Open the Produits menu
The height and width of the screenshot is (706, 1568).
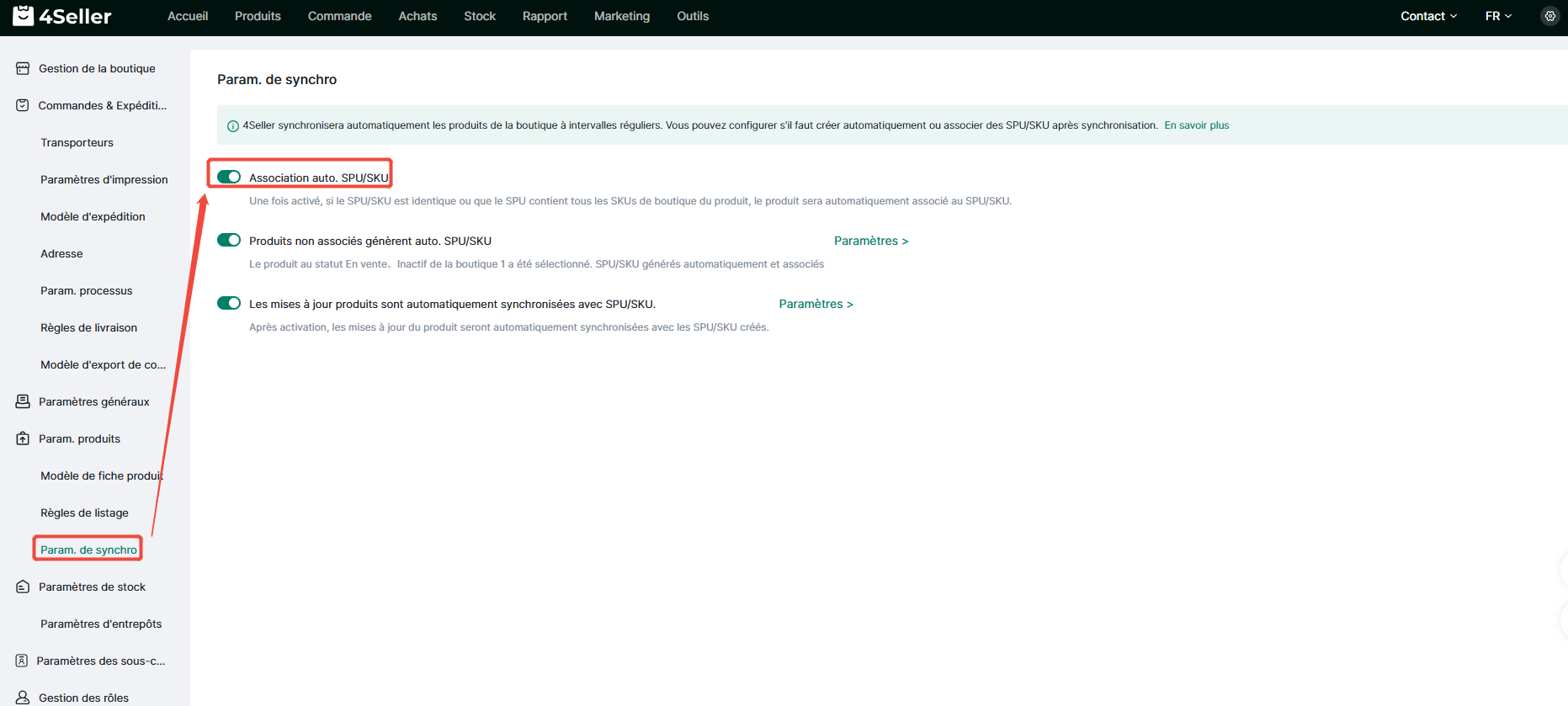click(258, 16)
